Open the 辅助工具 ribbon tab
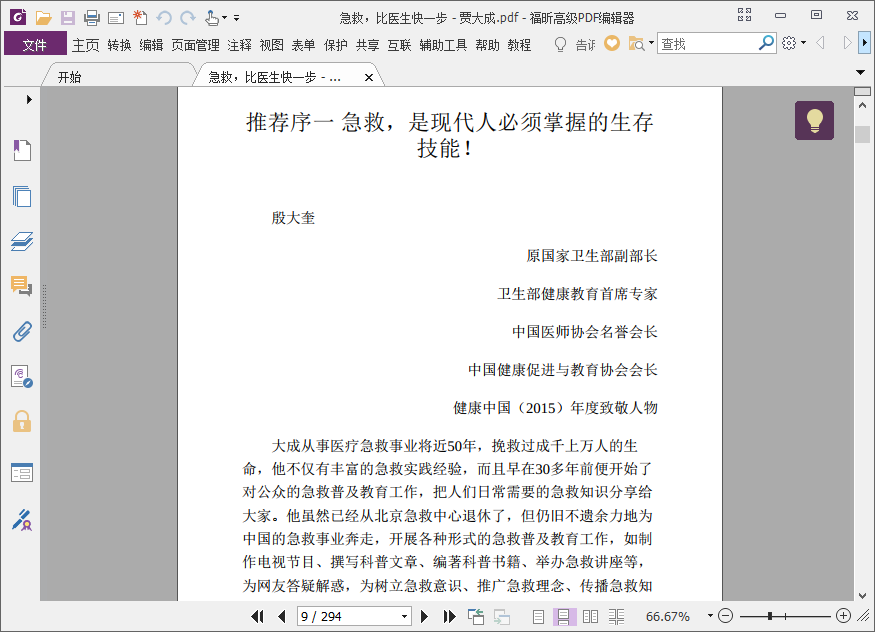The image size is (875, 632). (443, 45)
